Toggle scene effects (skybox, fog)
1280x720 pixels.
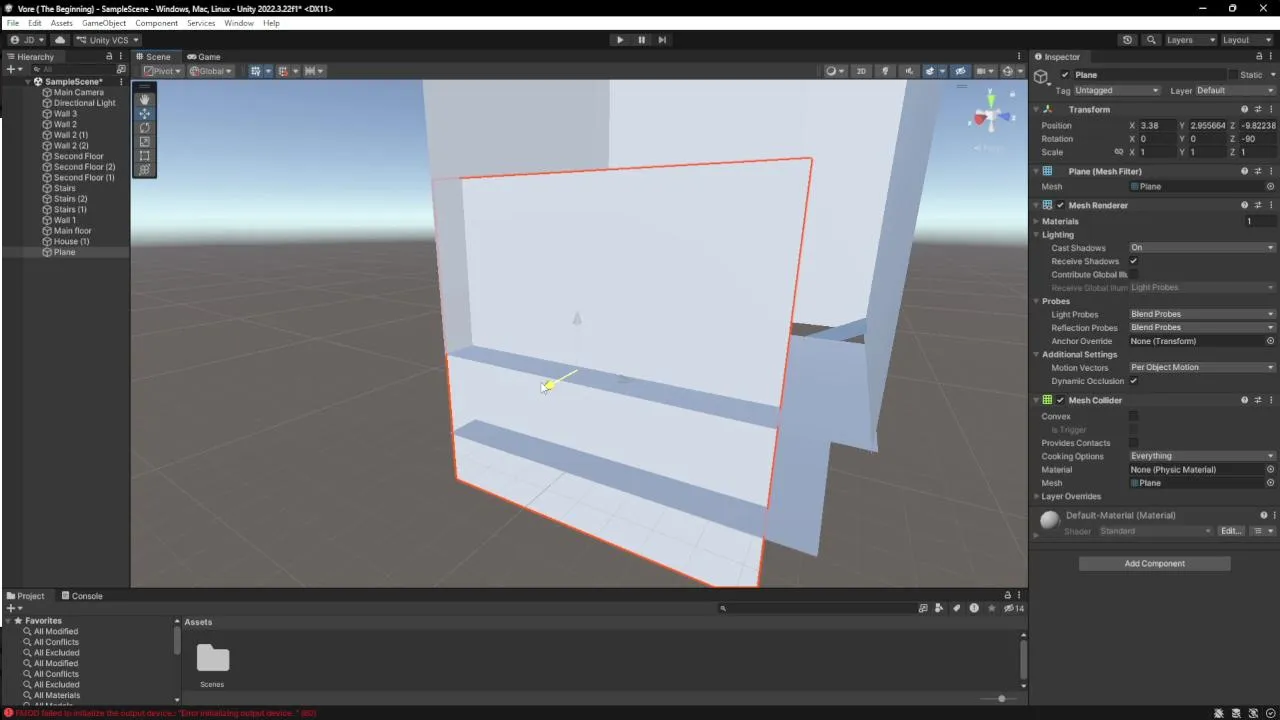click(929, 71)
